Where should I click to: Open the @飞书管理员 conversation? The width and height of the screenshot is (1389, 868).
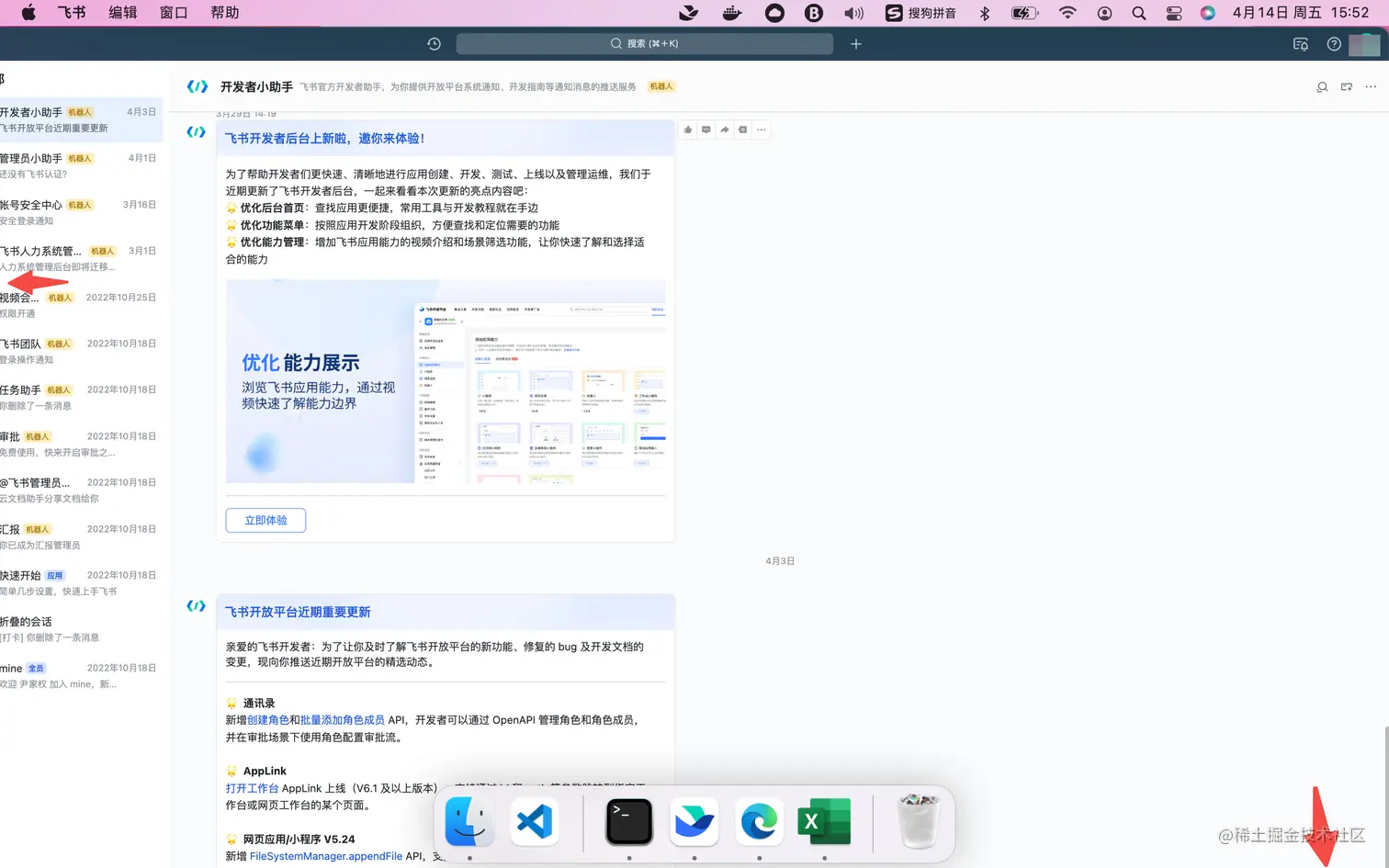point(81,490)
